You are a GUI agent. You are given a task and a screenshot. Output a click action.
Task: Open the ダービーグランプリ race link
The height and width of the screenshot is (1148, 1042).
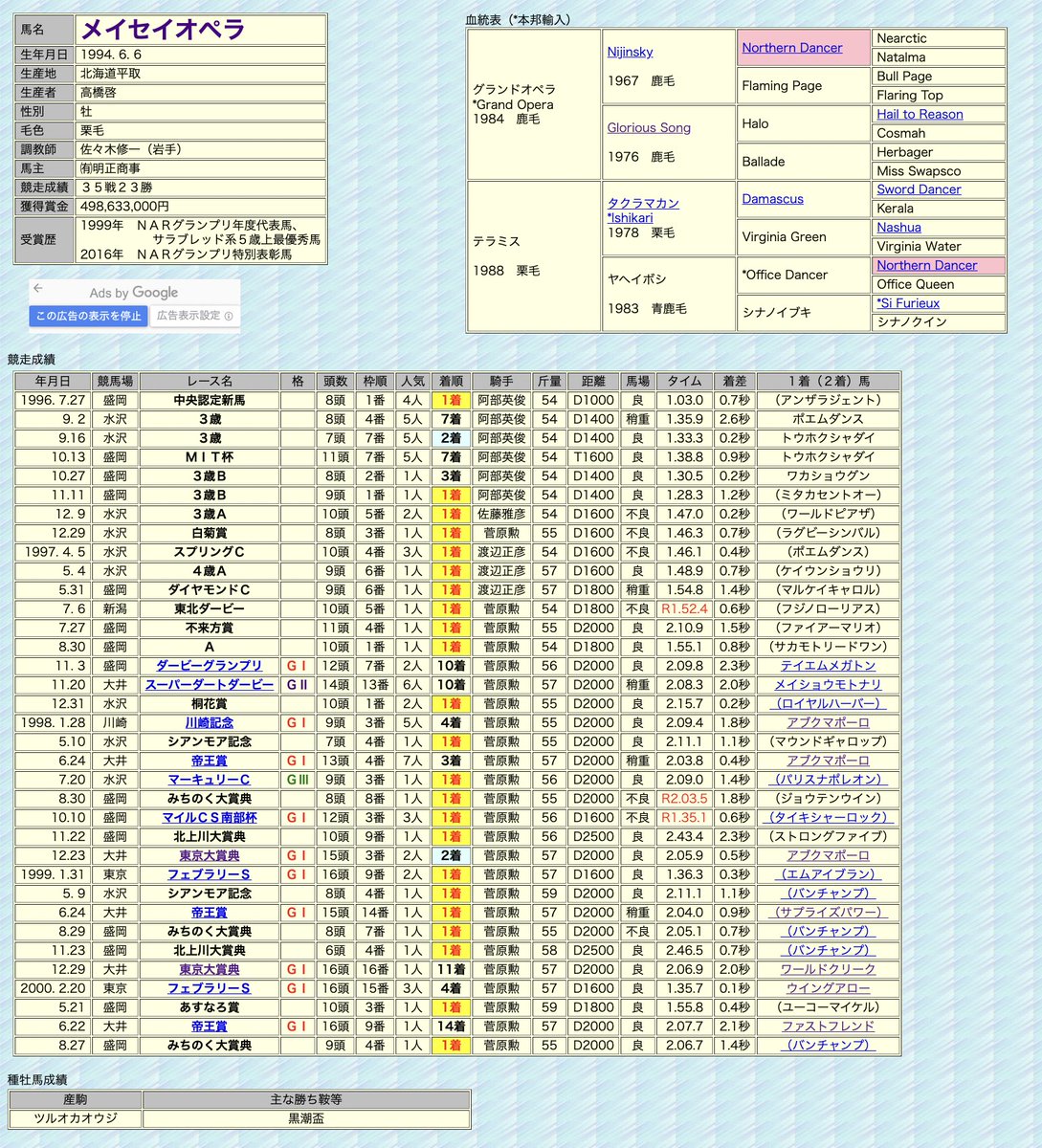click(x=209, y=666)
